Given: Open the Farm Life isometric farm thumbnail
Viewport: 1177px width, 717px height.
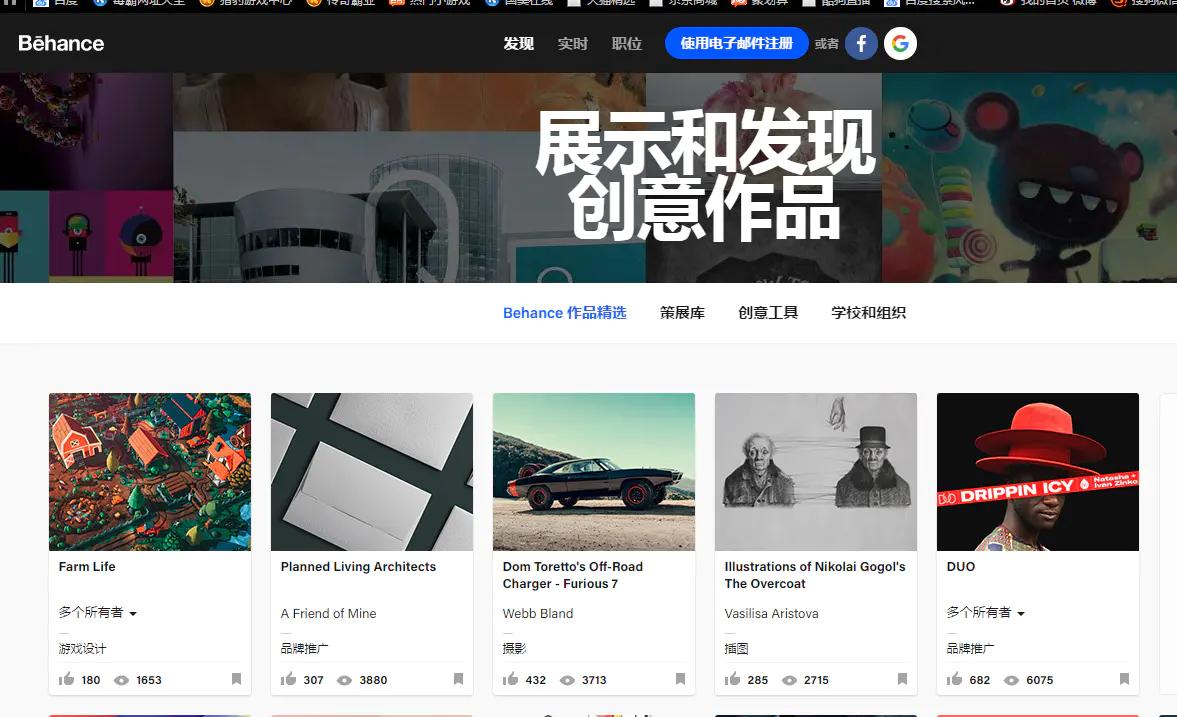Looking at the screenshot, I should click(x=150, y=471).
